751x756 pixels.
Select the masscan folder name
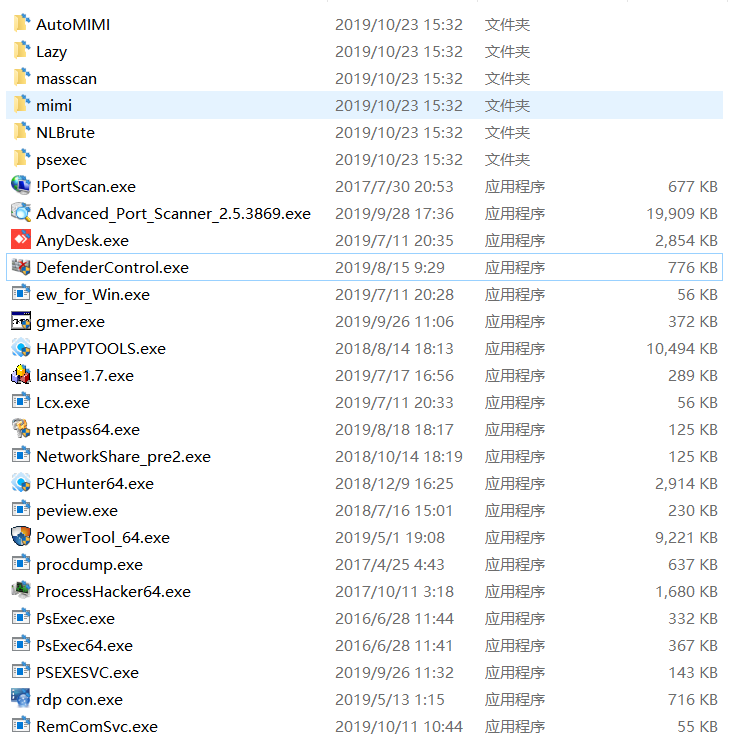click(x=67, y=79)
